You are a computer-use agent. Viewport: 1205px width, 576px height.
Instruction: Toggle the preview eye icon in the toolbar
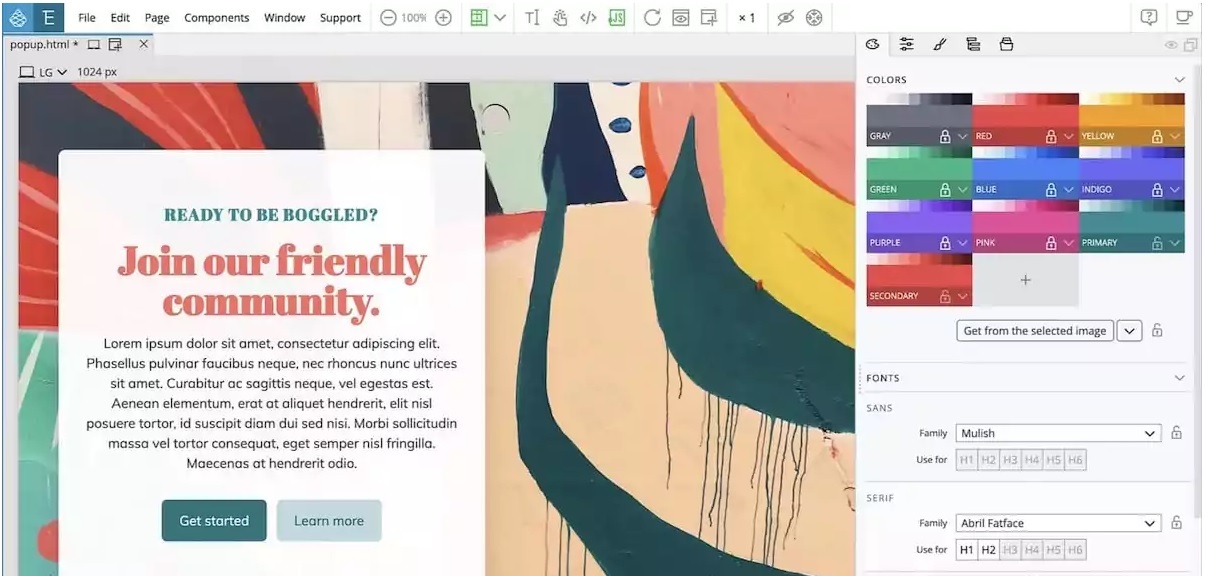click(681, 17)
